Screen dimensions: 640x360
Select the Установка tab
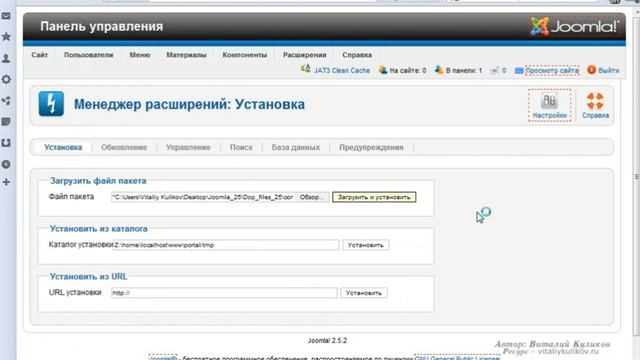[x=63, y=147]
